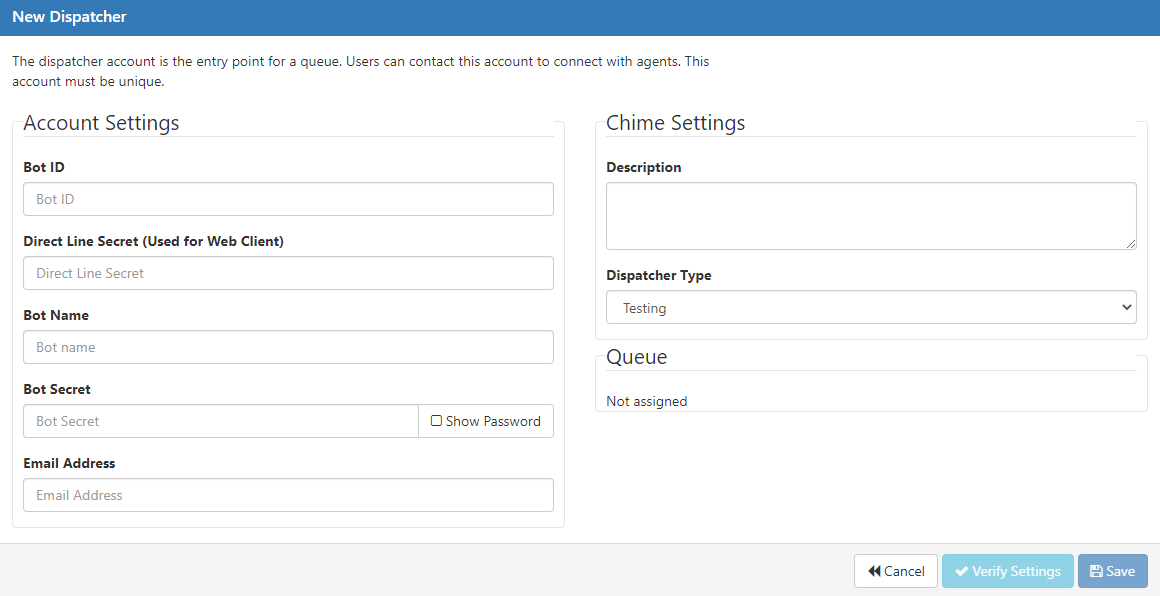Click inside the Description textarea
This screenshot has height=596, width=1160.
click(x=871, y=216)
